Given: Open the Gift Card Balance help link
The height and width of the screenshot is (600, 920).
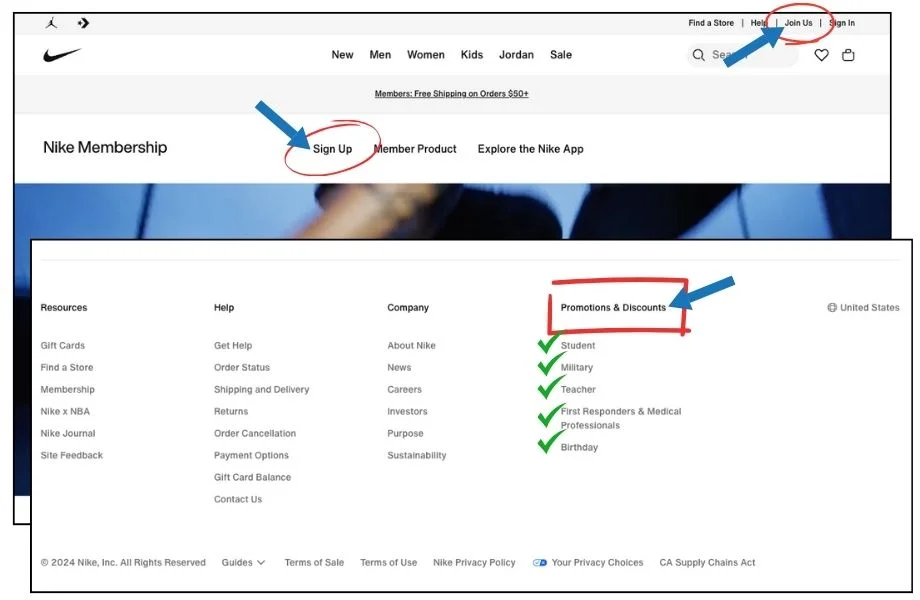Looking at the screenshot, I should tap(252, 478).
